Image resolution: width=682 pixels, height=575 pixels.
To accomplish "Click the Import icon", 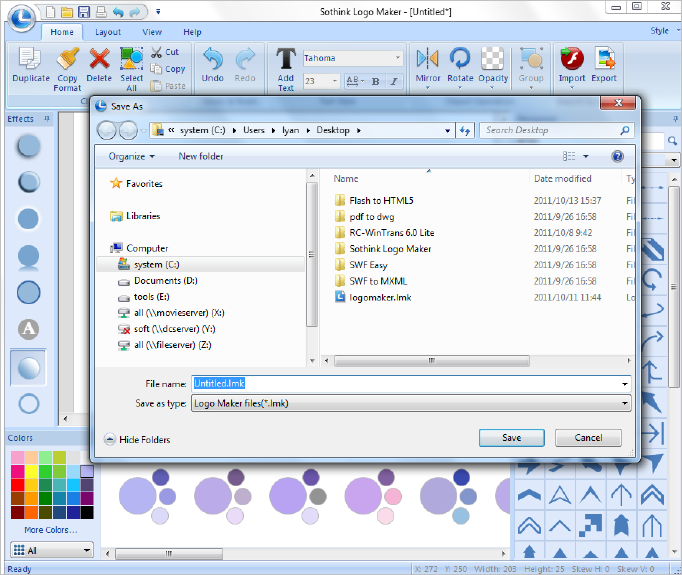I will tap(572, 60).
